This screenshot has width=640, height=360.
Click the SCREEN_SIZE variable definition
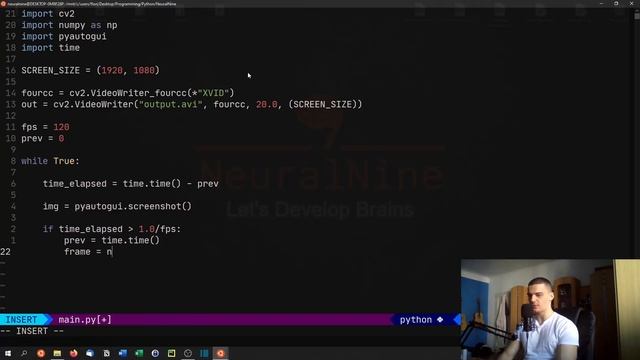(x=50, y=70)
